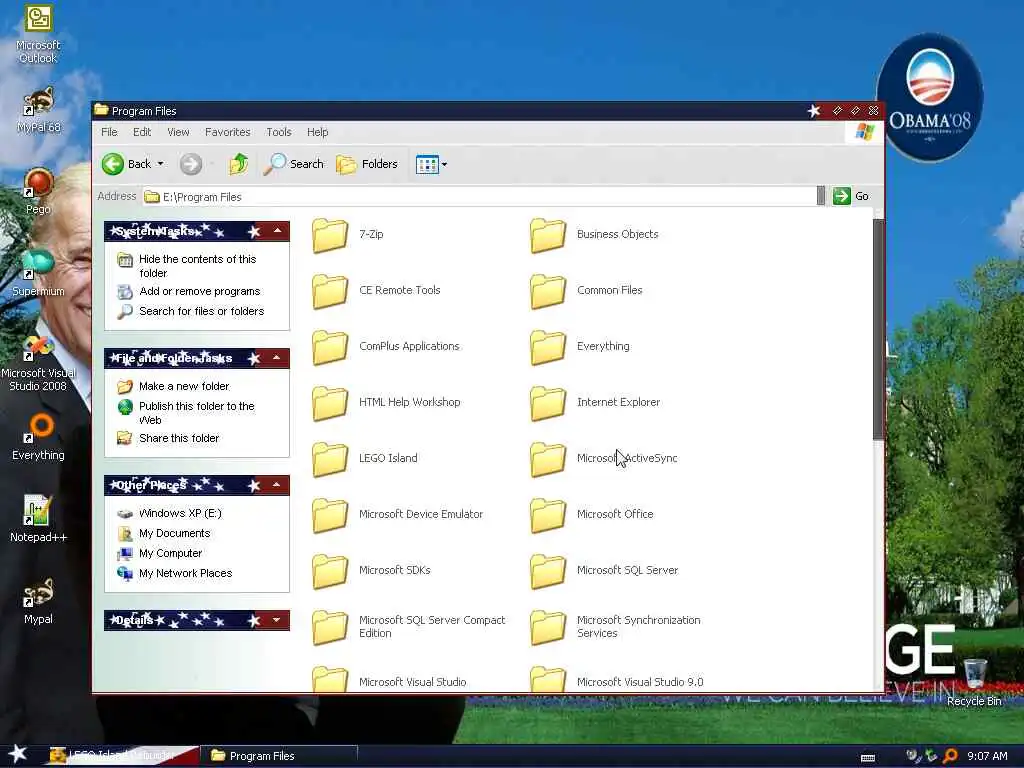Open the Help menu
The height and width of the screenshot is (768, 1024).
[317, 132]
